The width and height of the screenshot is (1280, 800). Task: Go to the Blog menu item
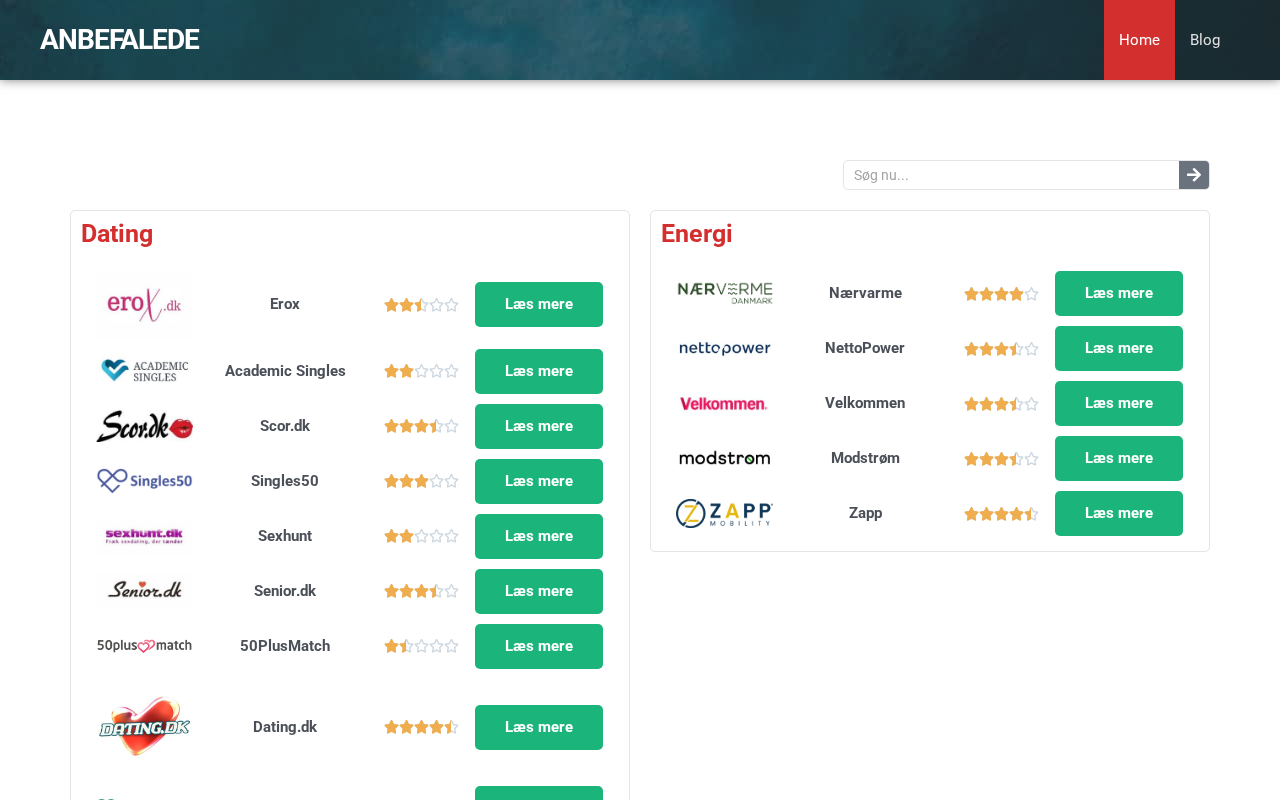tap(1205, 40)
